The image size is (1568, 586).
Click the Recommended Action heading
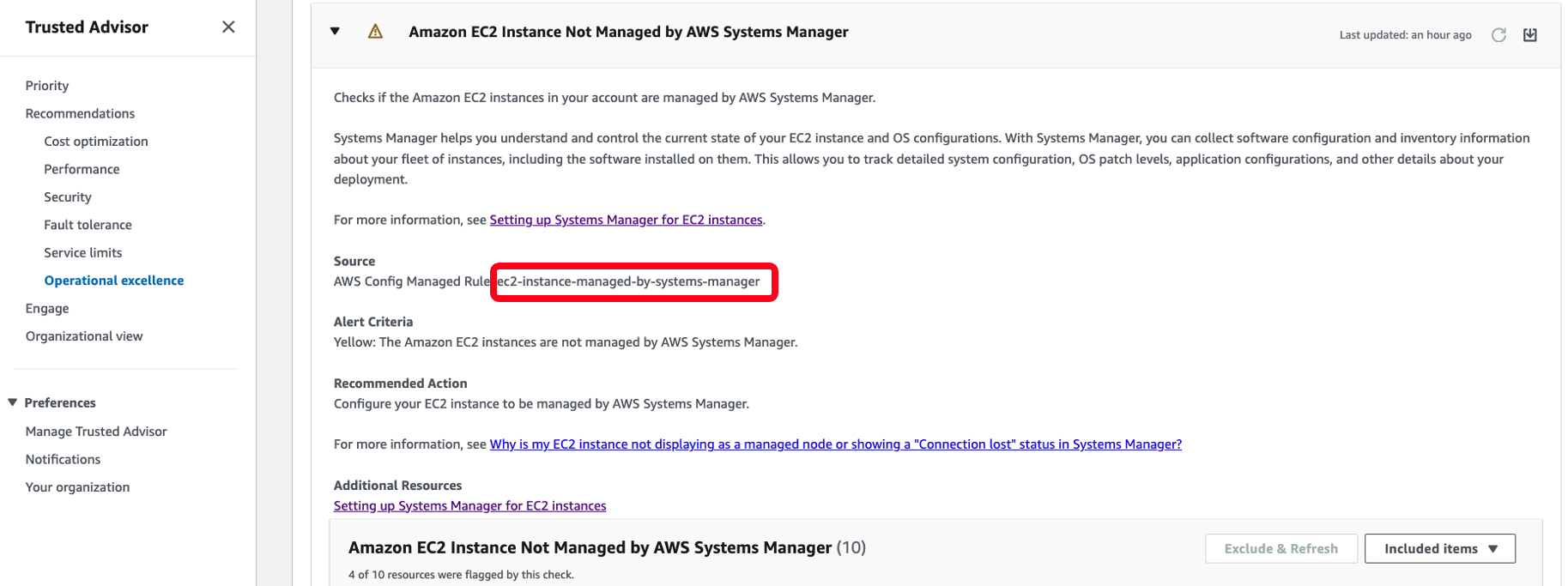coord(400,384)
